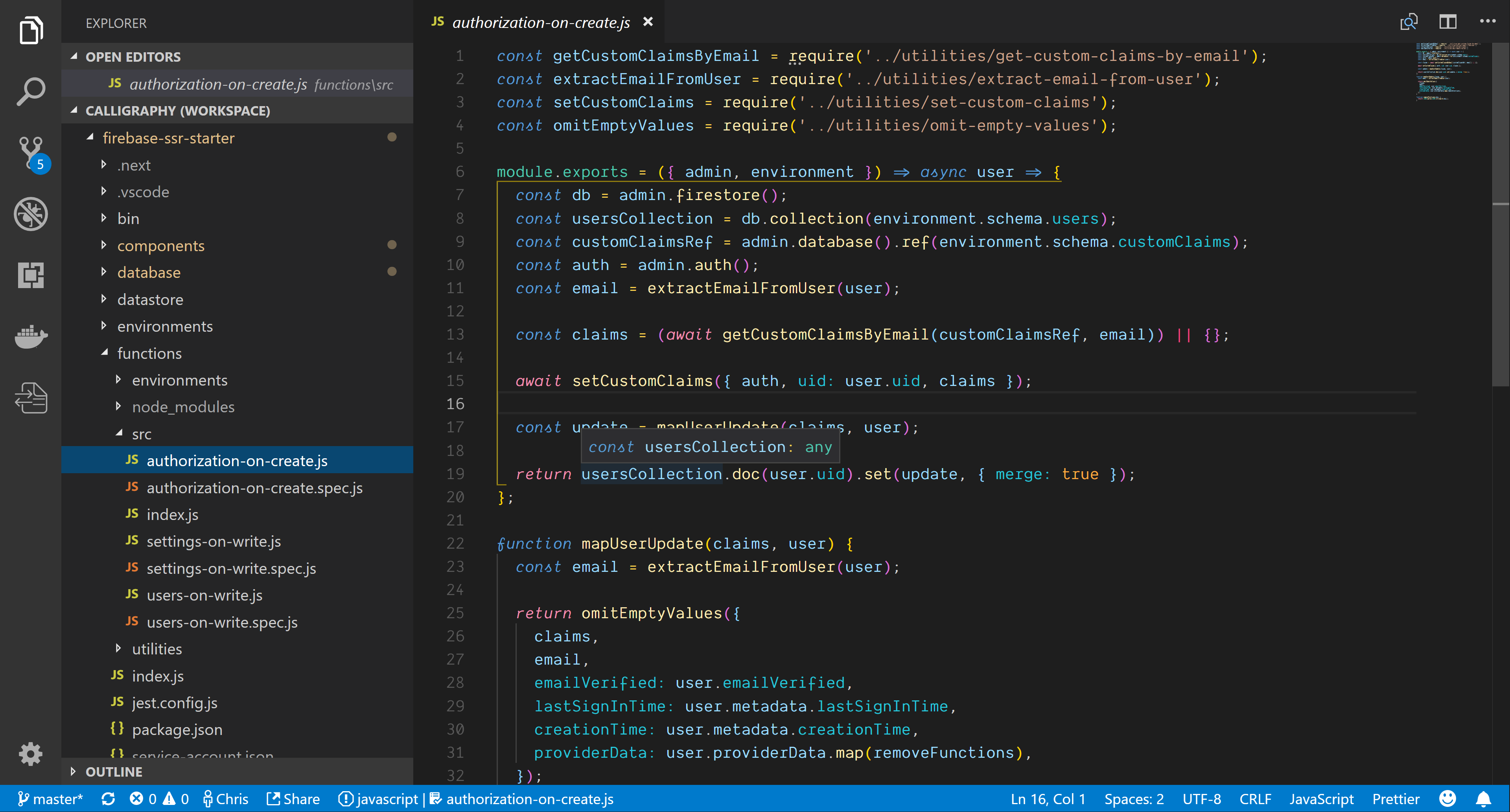Start a Live Share session with Share
This screenshot has width=1510, height=812.
(293, 799)
